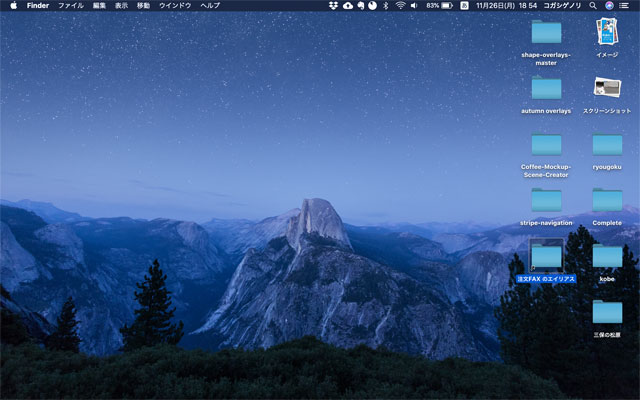640x400 pixels.
Task: Click the Evernote elephant menu bar icon
Action: click(x=360, y=6)
